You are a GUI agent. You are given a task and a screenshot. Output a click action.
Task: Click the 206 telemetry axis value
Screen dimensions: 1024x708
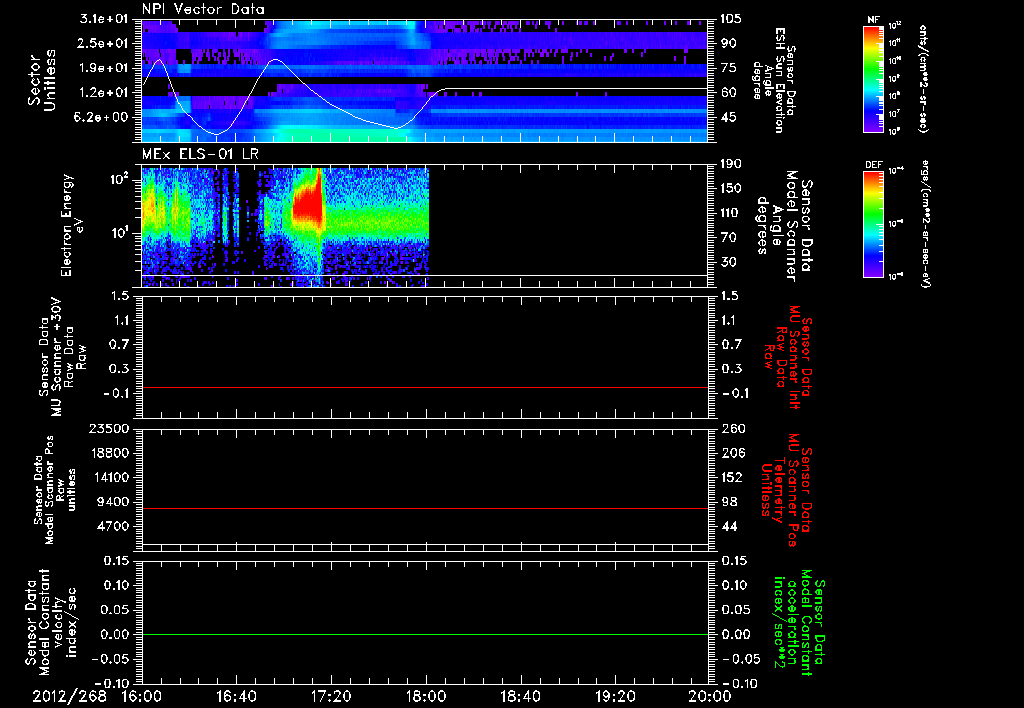(x=731, y=453)
